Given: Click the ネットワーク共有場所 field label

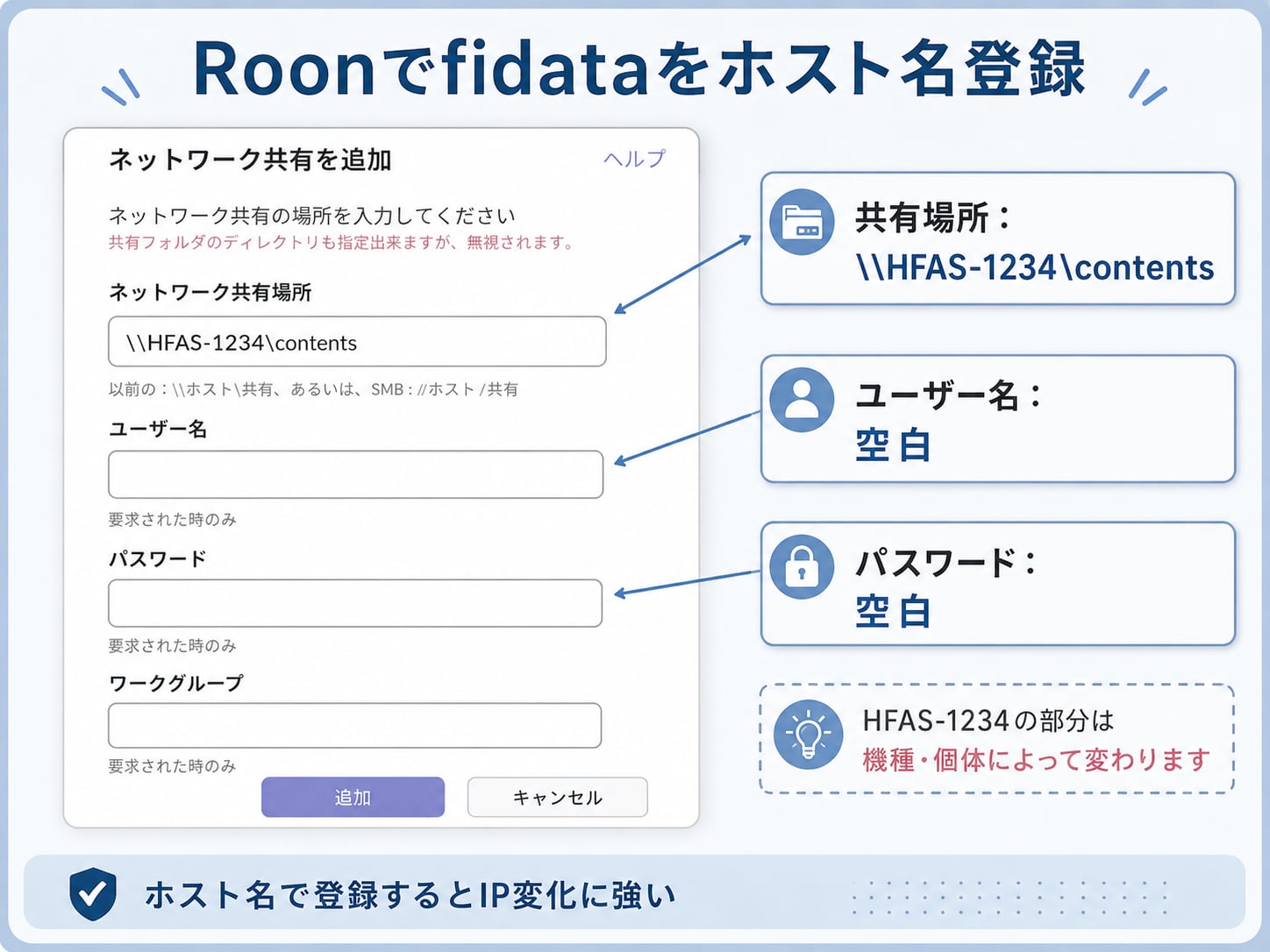Looking at the screenshot, I should pyautogui.click(x=210, y=292).
